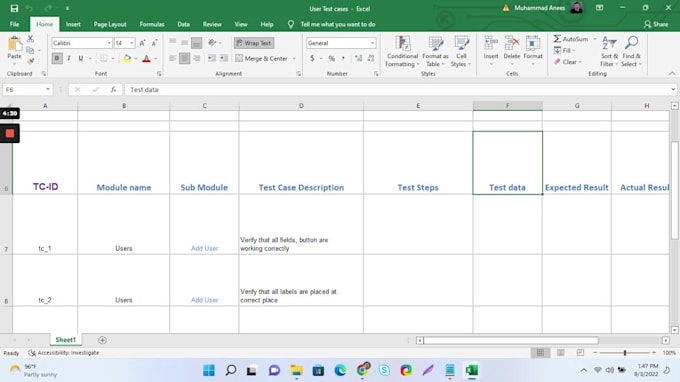Toggle Center horizontal alignment
The height and width of the screenshot is (382, 680).
click(x=184, y=58)
